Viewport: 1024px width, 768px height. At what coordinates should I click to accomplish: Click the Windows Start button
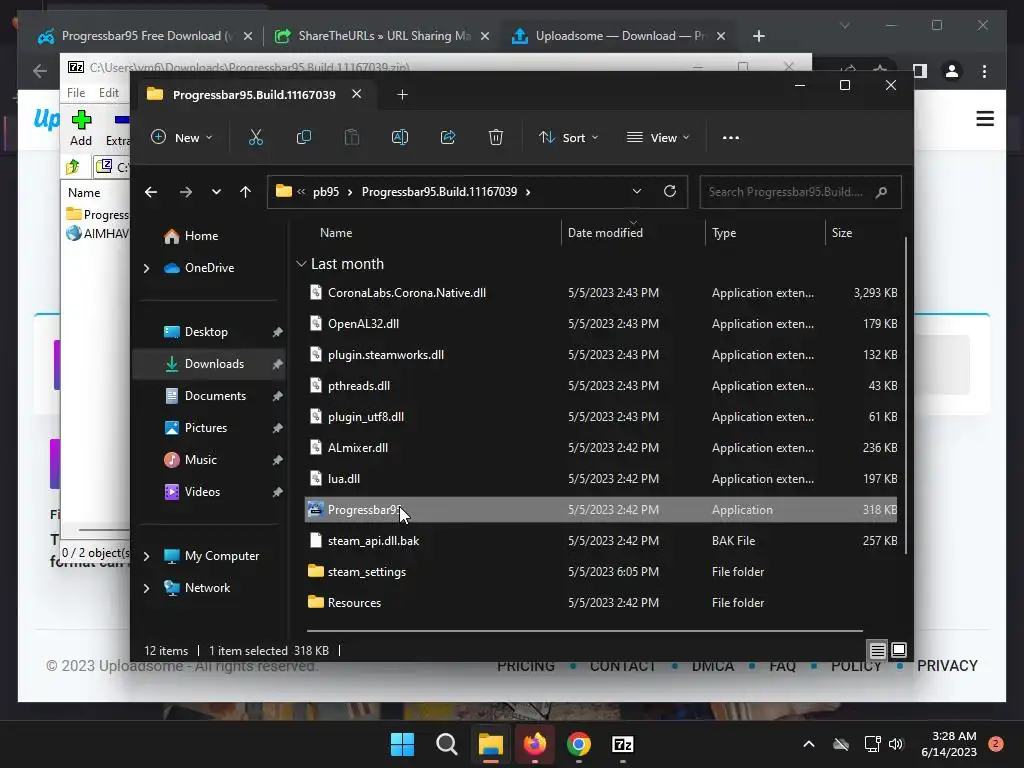[402, 744]
